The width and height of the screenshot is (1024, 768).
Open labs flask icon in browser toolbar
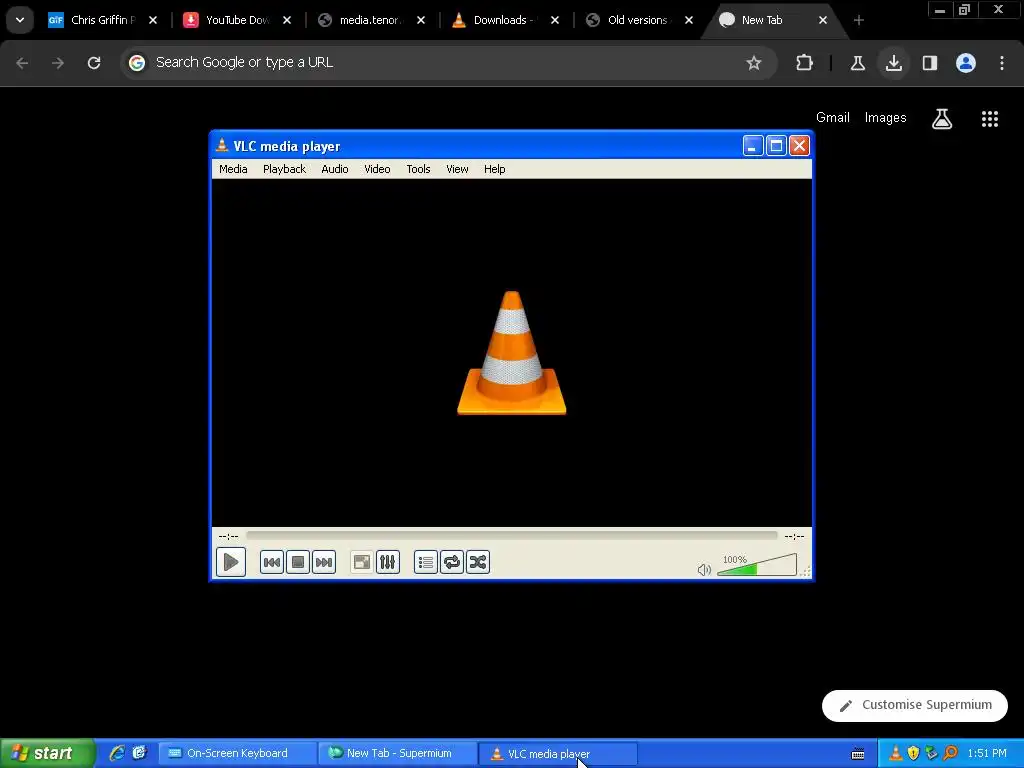click(x=857, y=63)
